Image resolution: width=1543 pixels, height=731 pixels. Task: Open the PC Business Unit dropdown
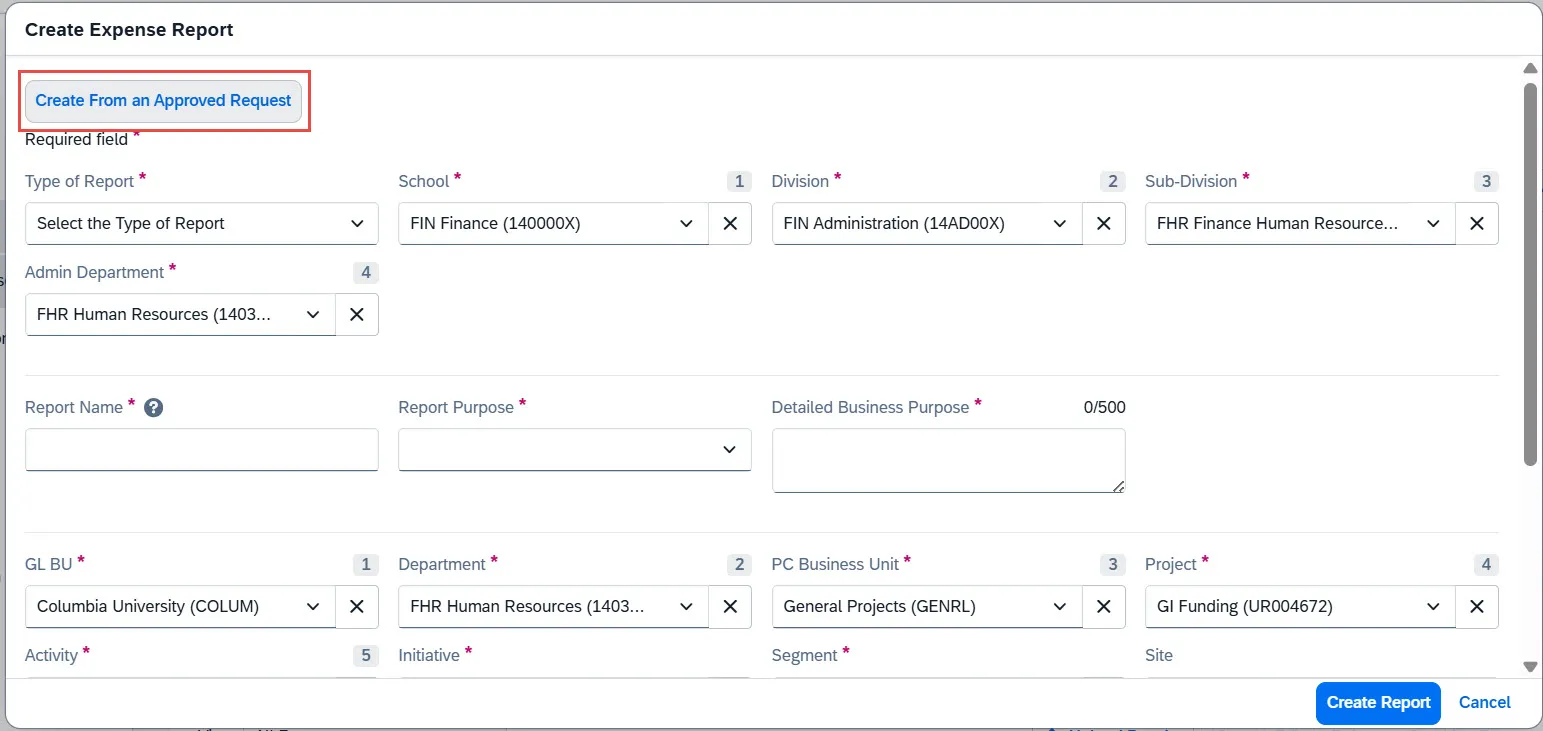pos(927,606)
